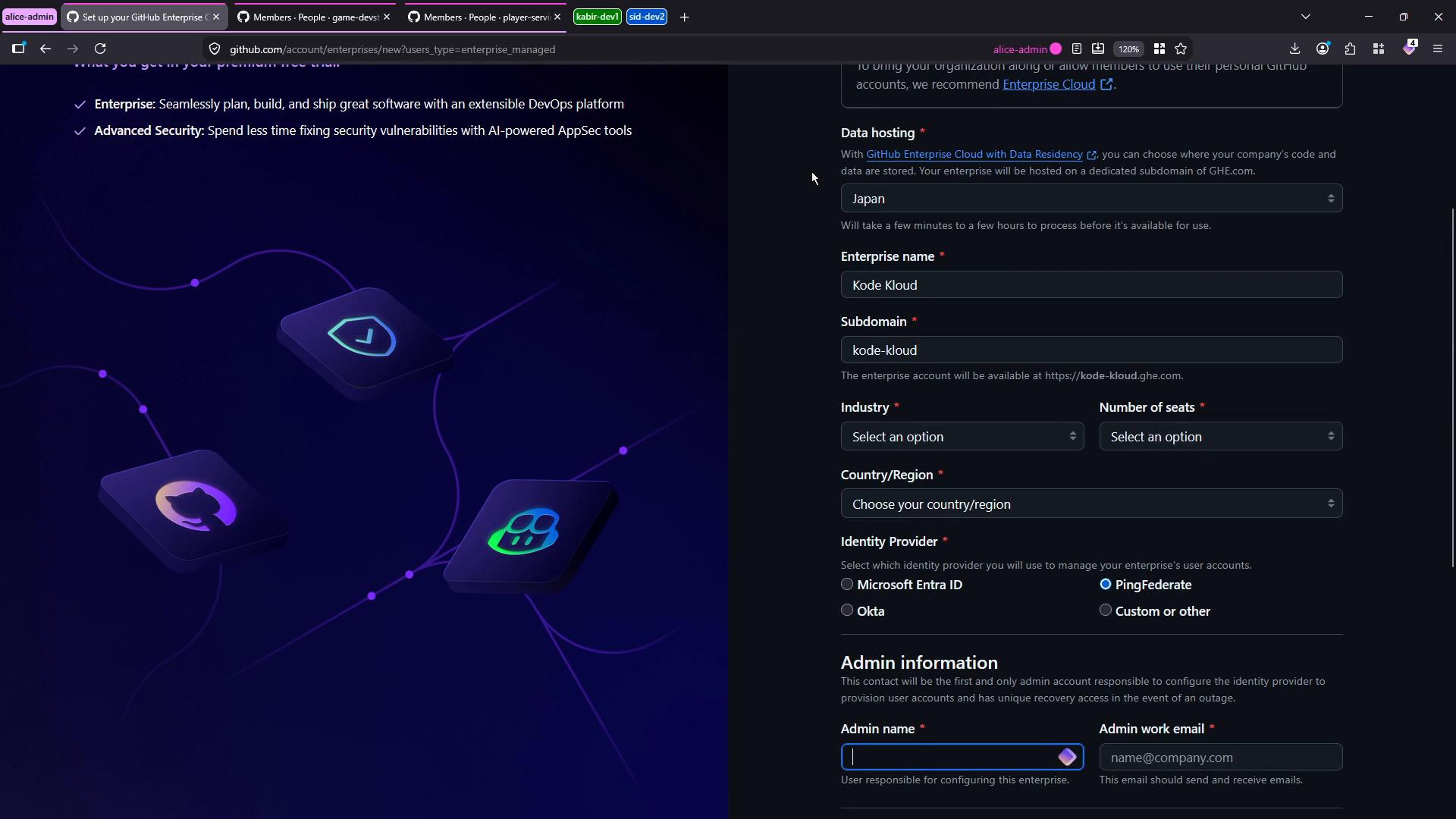Open the Firefox account icon

coord(1323,49)
